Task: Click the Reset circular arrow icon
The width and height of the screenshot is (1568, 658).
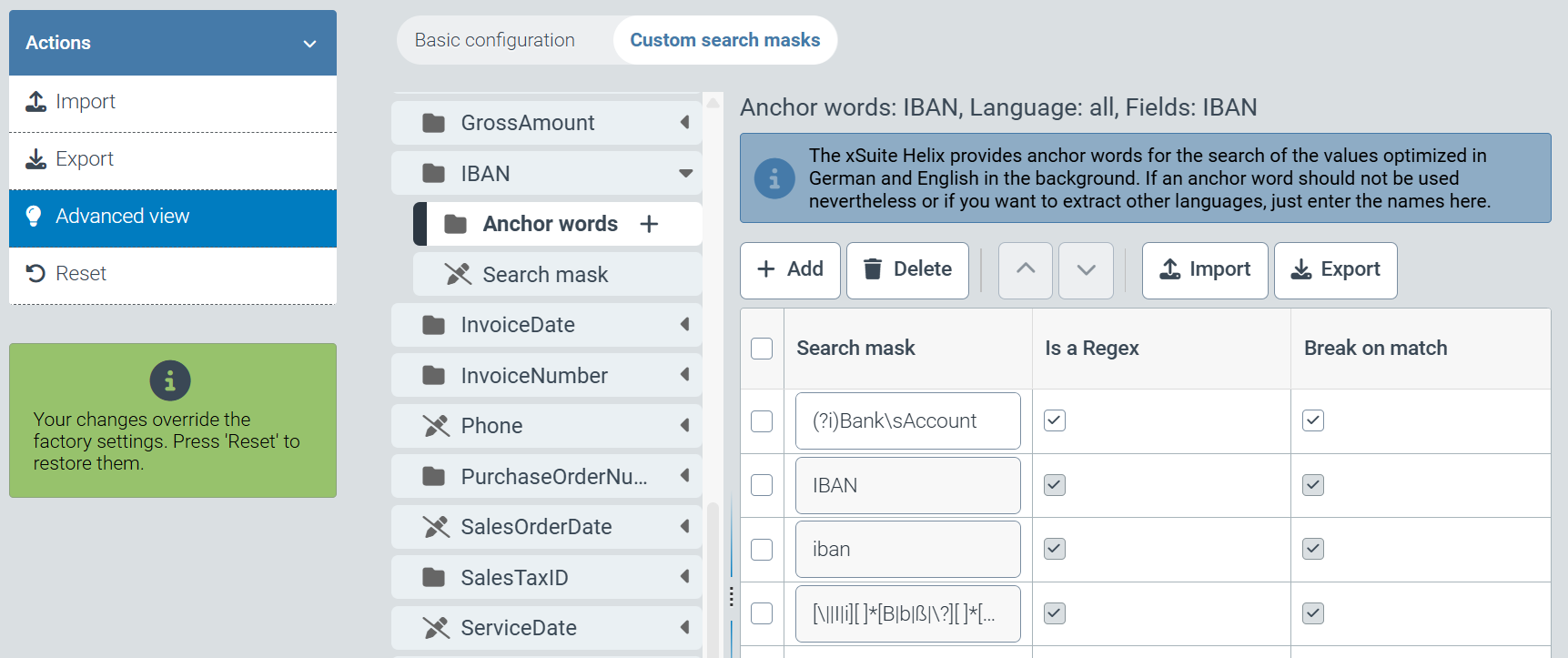Action: point(35,273)
